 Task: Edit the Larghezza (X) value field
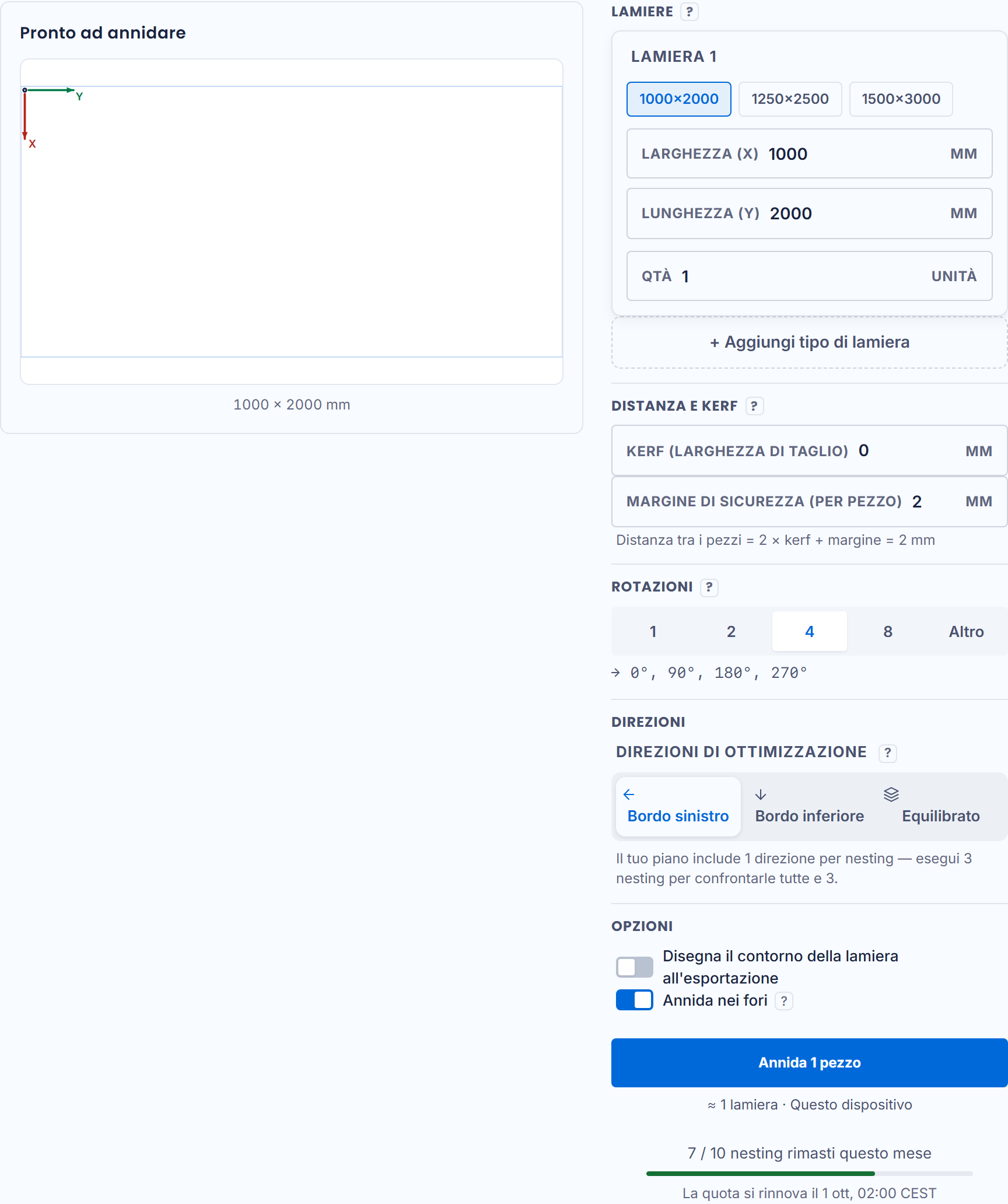pos(810,154)
